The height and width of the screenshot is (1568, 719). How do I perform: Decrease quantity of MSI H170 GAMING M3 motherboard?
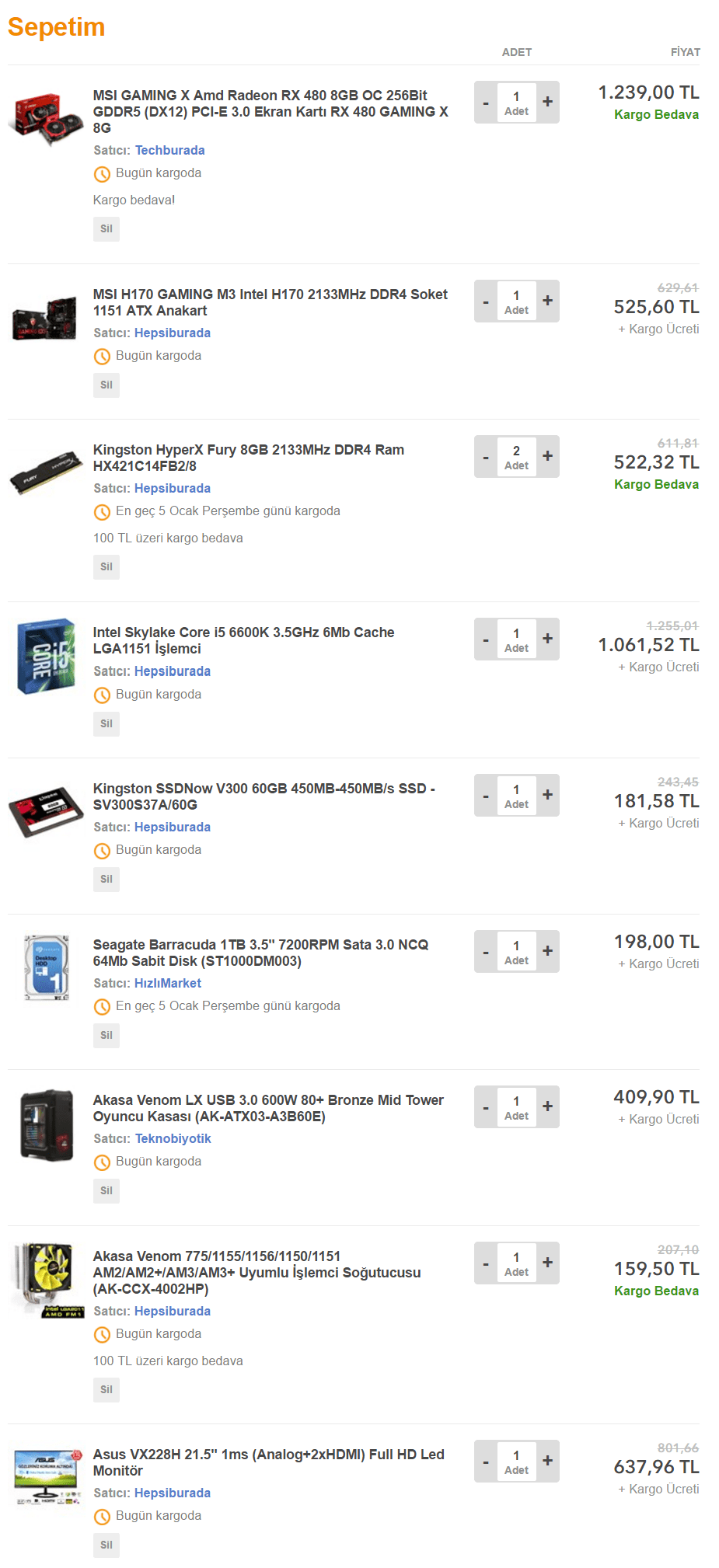point(486,301)
